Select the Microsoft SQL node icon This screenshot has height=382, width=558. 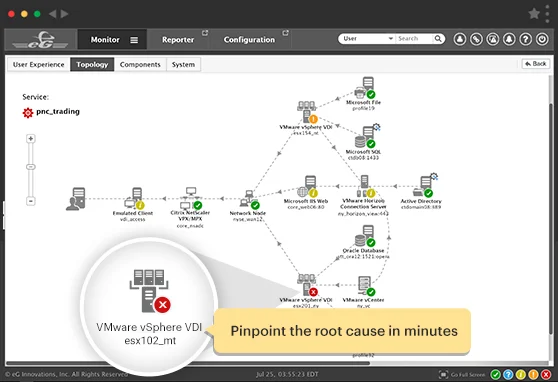365,137
